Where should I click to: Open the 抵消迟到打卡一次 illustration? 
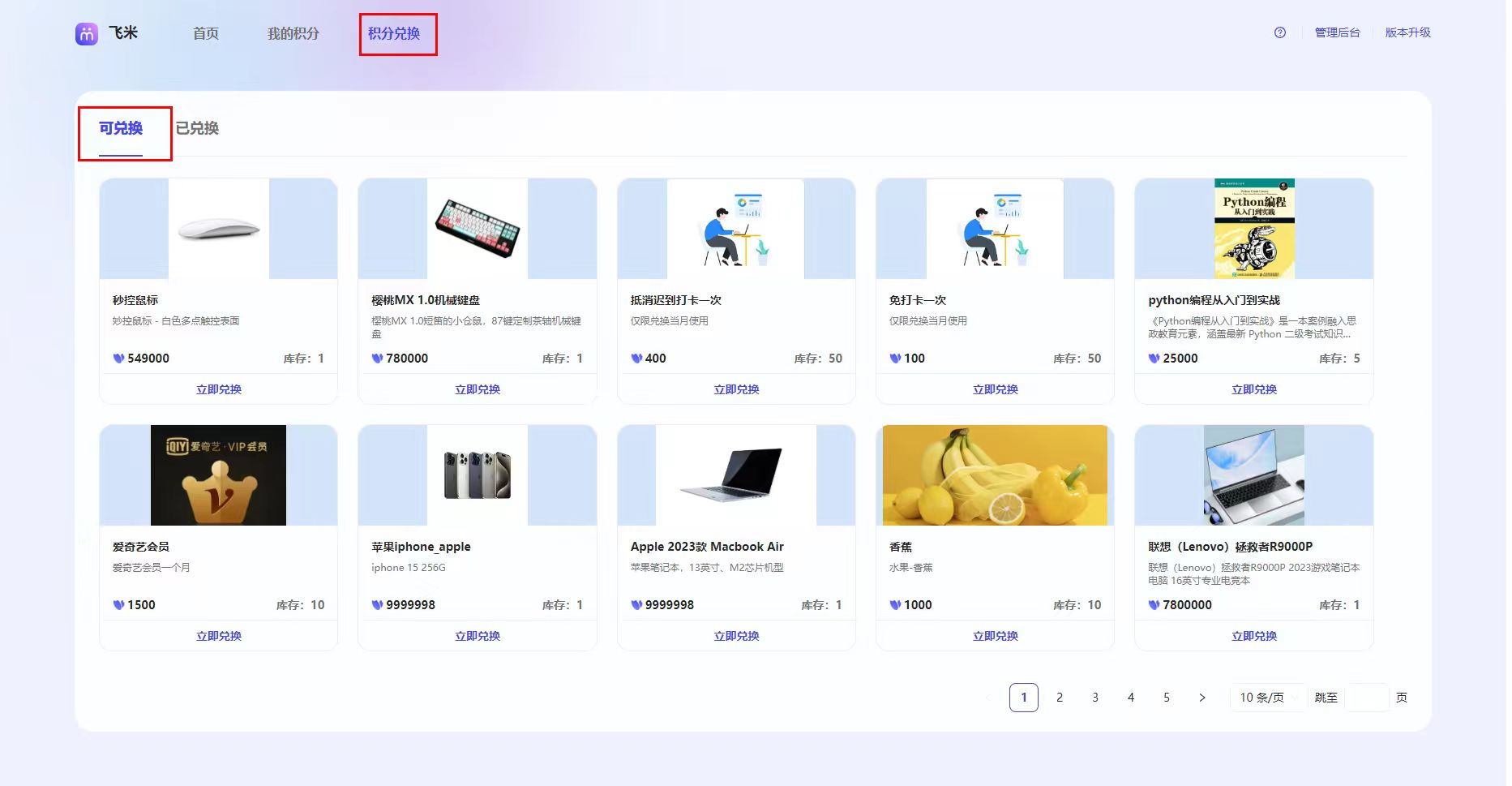(x=736, y=229)
